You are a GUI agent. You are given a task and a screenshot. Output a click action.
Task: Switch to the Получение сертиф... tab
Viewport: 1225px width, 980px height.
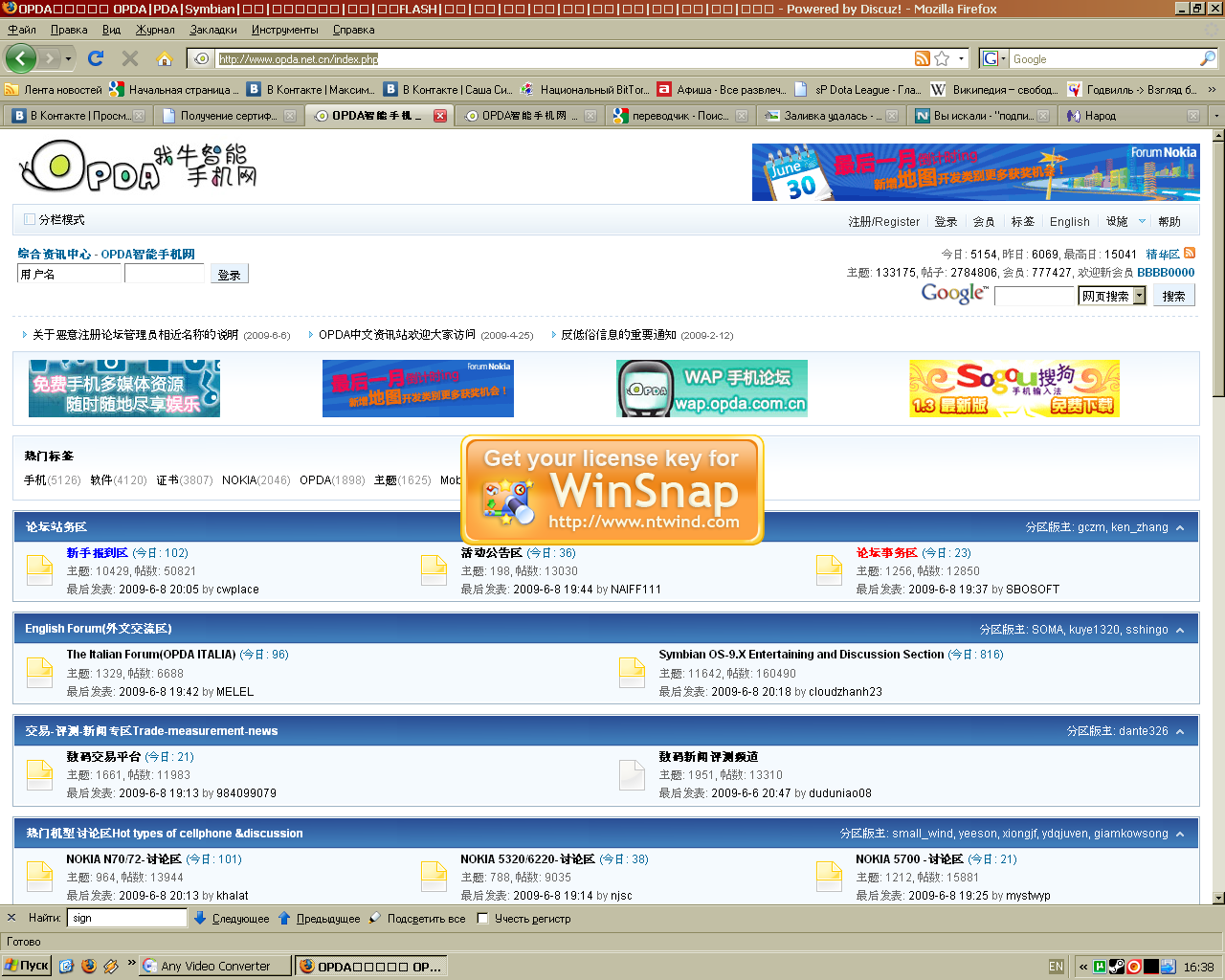point(229,116)
